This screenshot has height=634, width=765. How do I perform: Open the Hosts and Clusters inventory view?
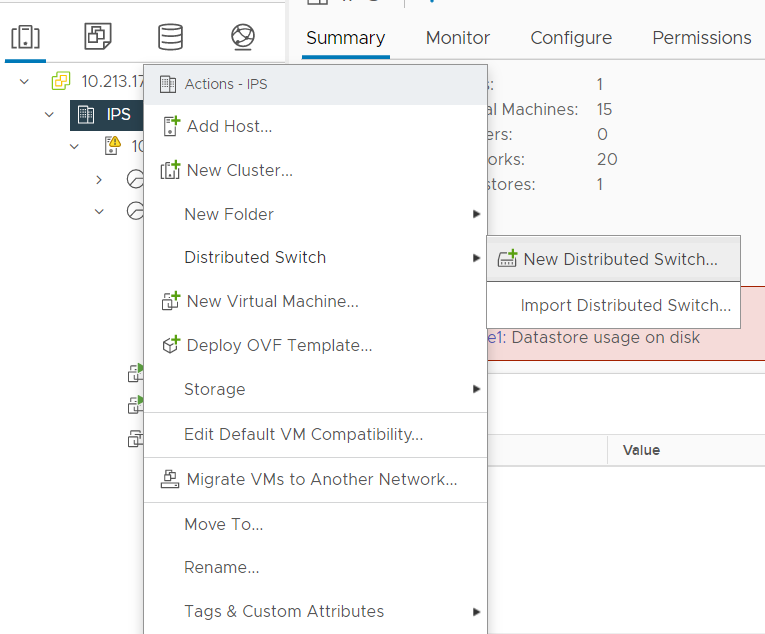[x=25, y=37]
